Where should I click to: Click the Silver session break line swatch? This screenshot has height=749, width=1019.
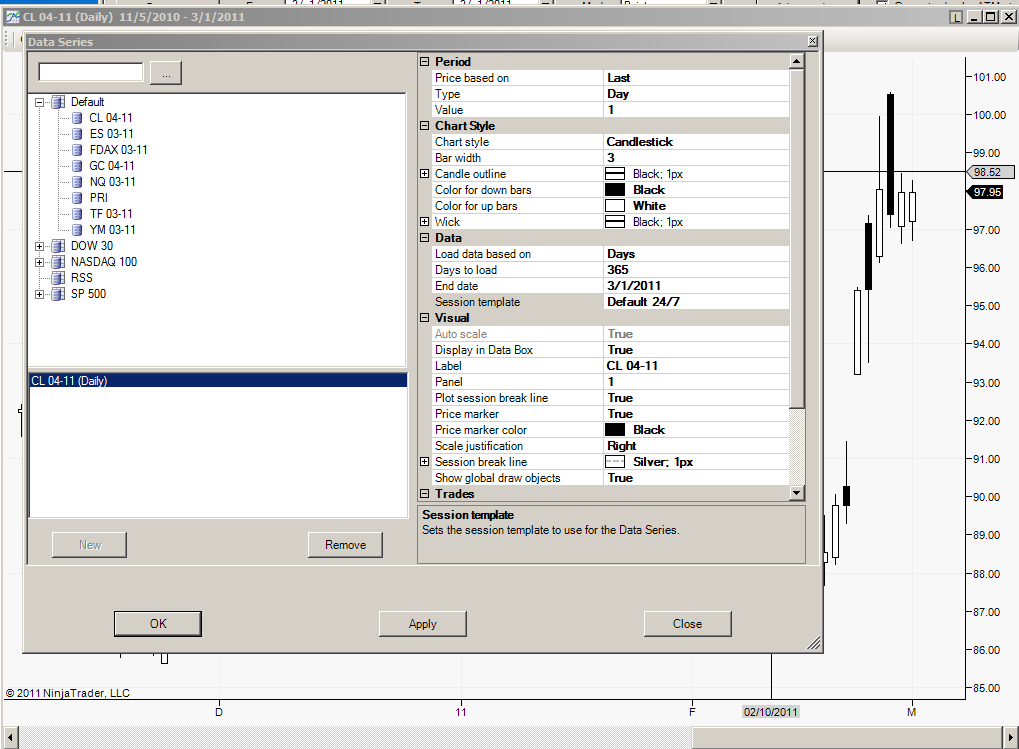point(615,462)
